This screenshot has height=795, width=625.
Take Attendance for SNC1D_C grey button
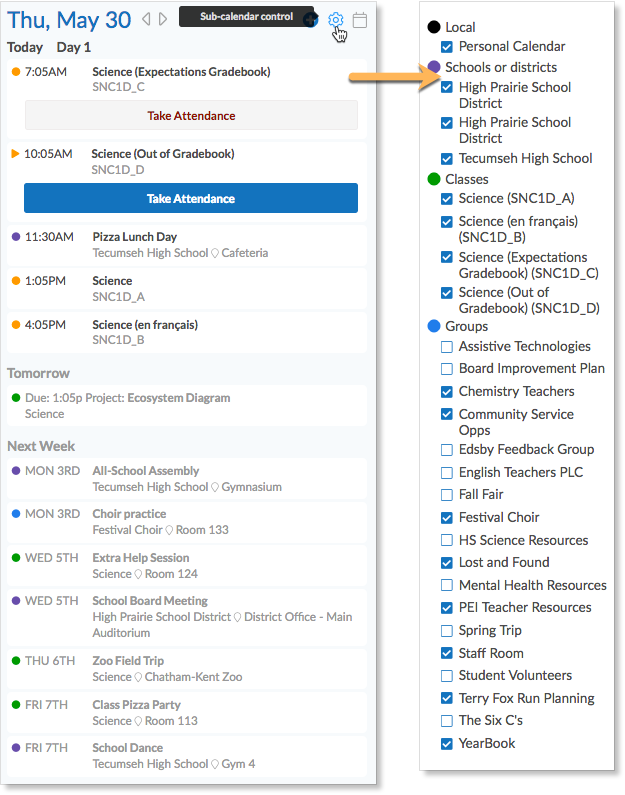(x=191, y=116)
